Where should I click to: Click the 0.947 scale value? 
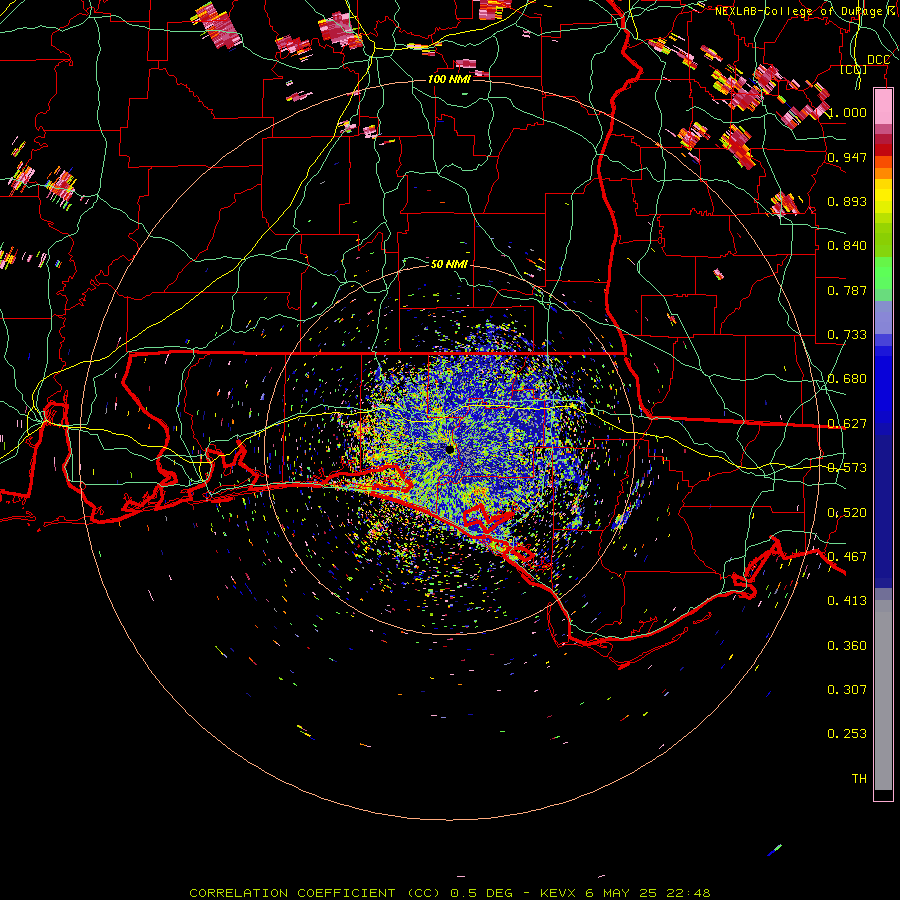[x=847, y=157]
